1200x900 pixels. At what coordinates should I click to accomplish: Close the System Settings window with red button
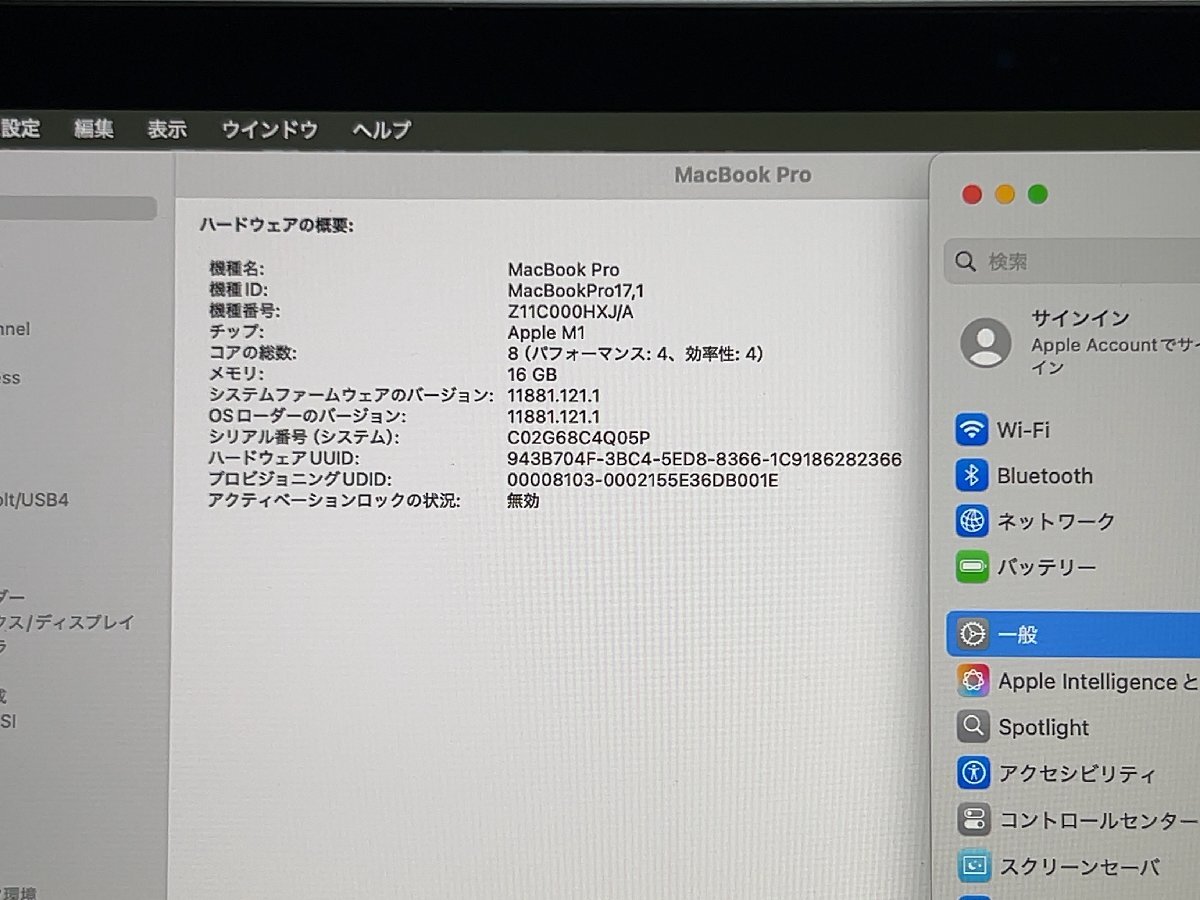[971, 195]
